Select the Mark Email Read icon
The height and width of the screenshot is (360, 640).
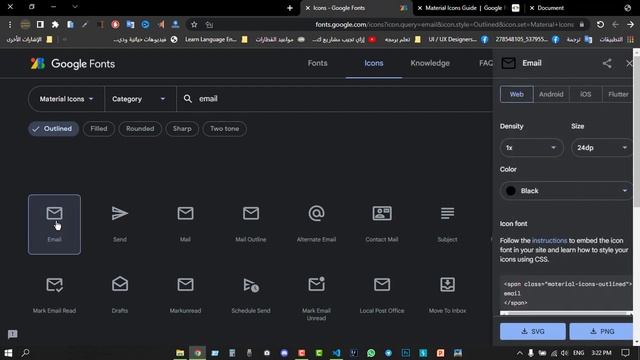(54, 284)
